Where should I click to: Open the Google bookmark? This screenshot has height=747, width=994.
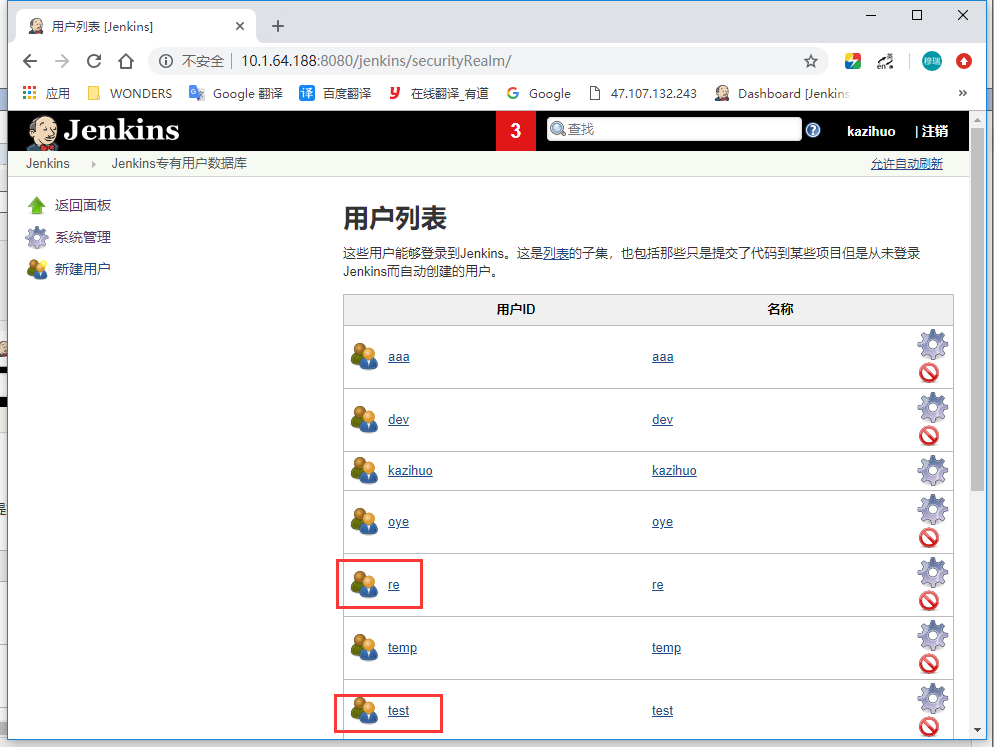click(539, 93)
